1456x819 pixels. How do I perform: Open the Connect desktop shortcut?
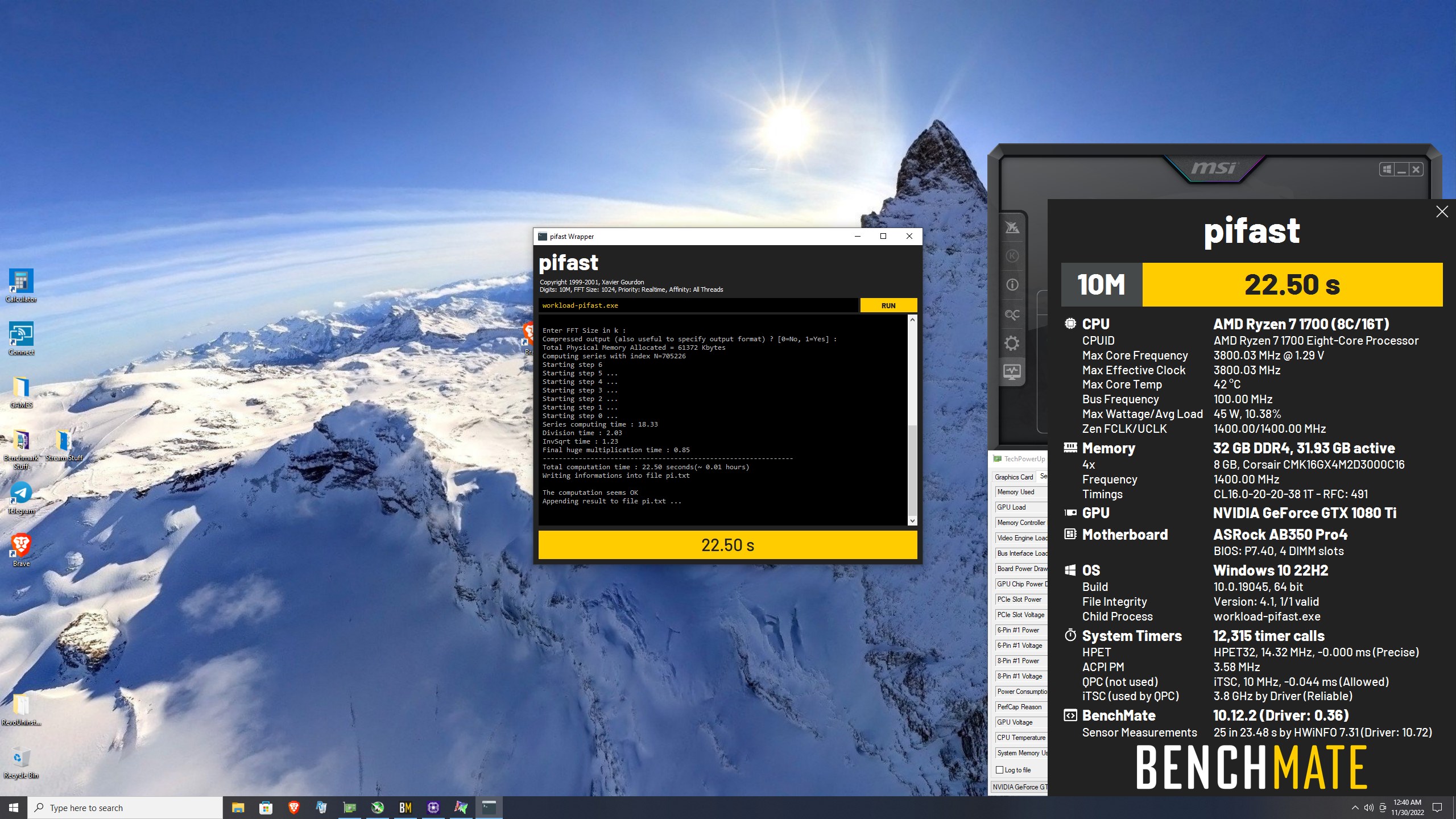tap(21, 338)
